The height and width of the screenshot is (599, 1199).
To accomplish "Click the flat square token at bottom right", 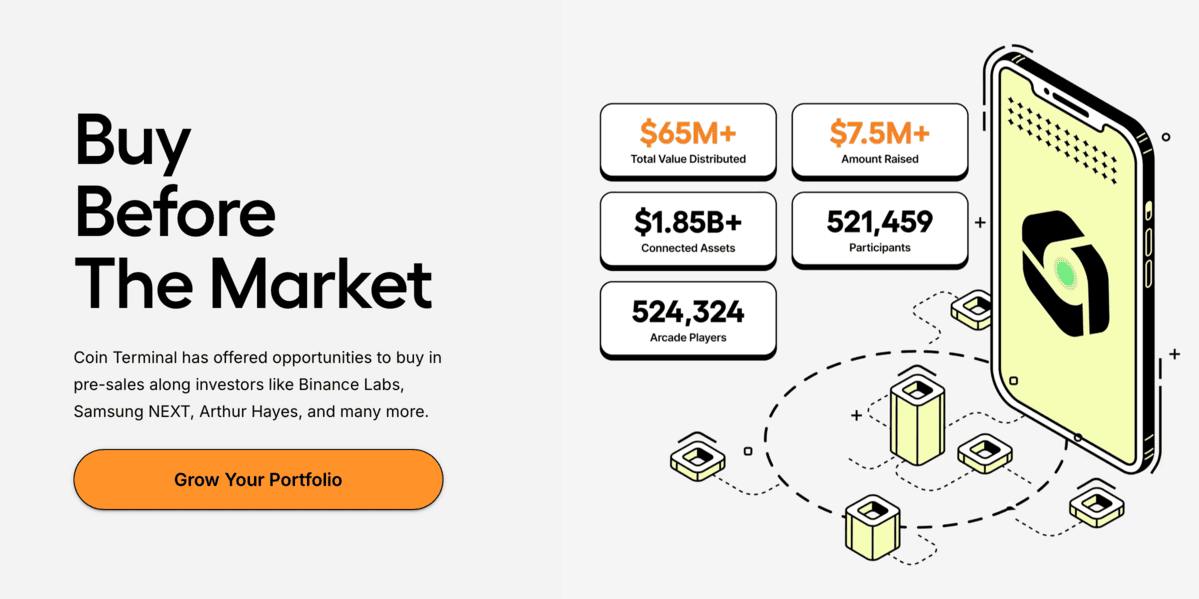I will (1096, 506).
